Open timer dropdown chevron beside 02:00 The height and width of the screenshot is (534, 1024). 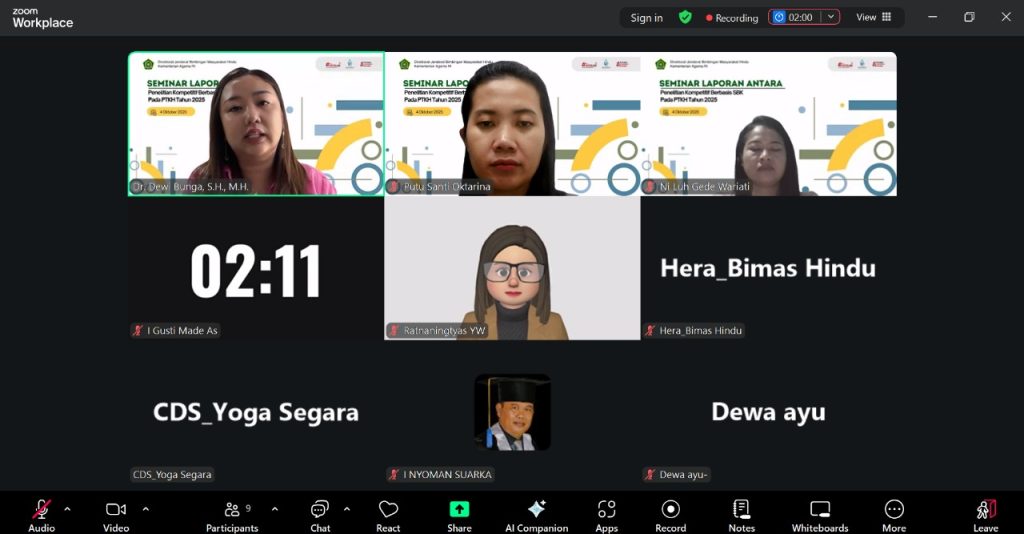click(x=830, y=17)
